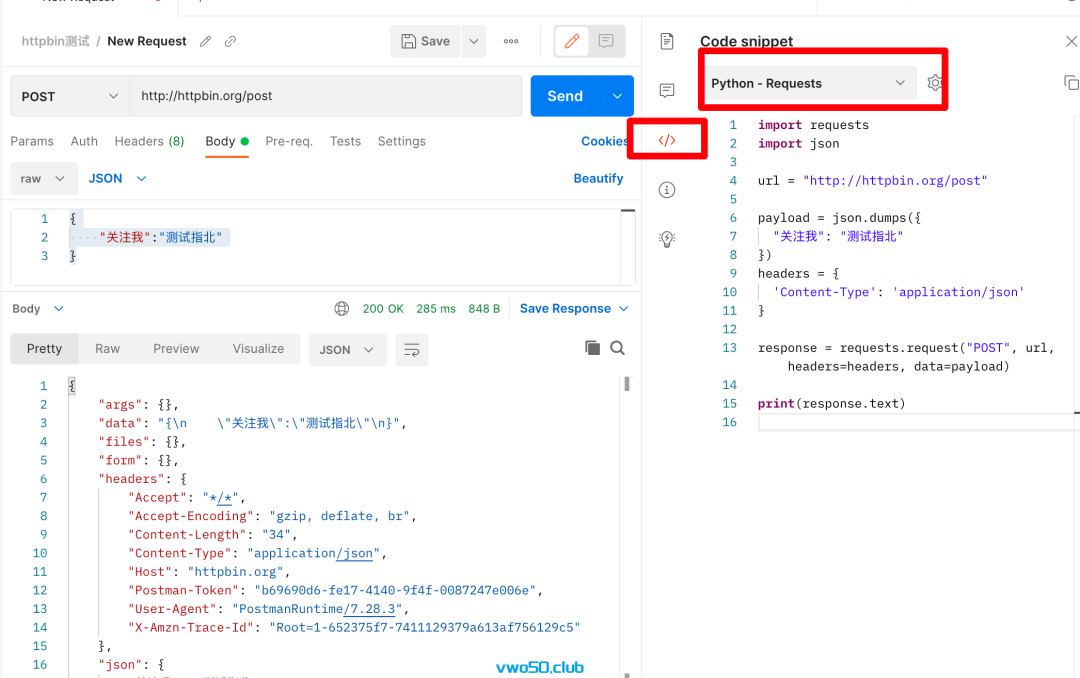Open the JSON body format dropdown
The height and width of the screenshot is (678, 1080).
pyautogui.click(x=117, y=178)
